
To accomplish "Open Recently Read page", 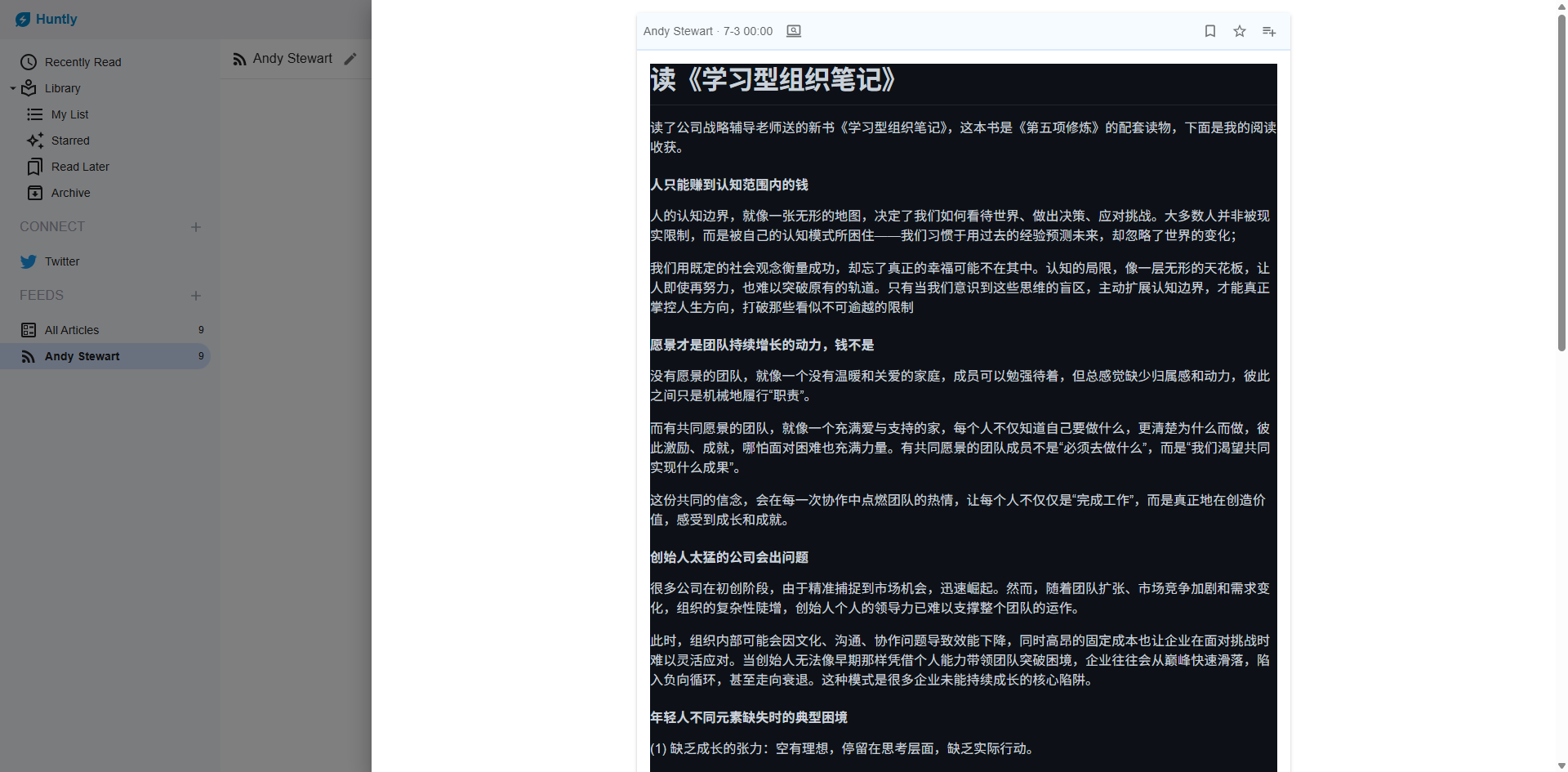I will click(82, 62).
